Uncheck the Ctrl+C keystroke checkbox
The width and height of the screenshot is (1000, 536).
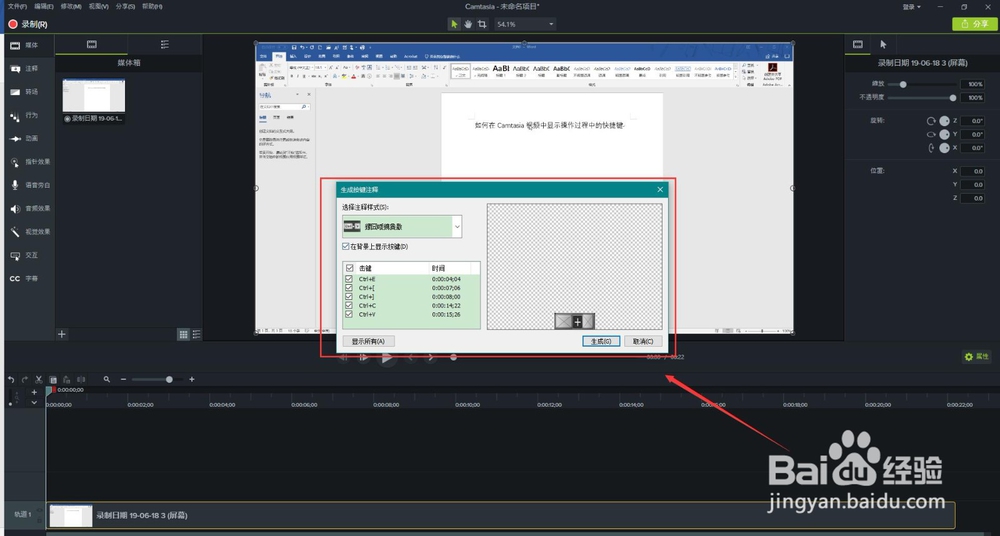tap(349, 306)
